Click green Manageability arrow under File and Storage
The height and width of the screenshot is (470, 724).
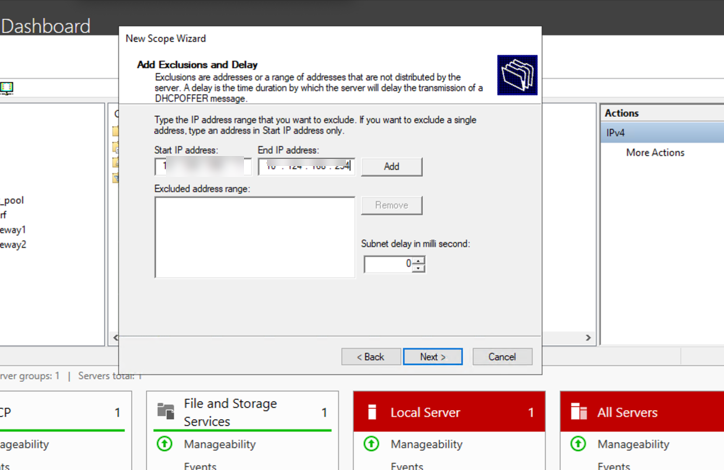point(165,444)
